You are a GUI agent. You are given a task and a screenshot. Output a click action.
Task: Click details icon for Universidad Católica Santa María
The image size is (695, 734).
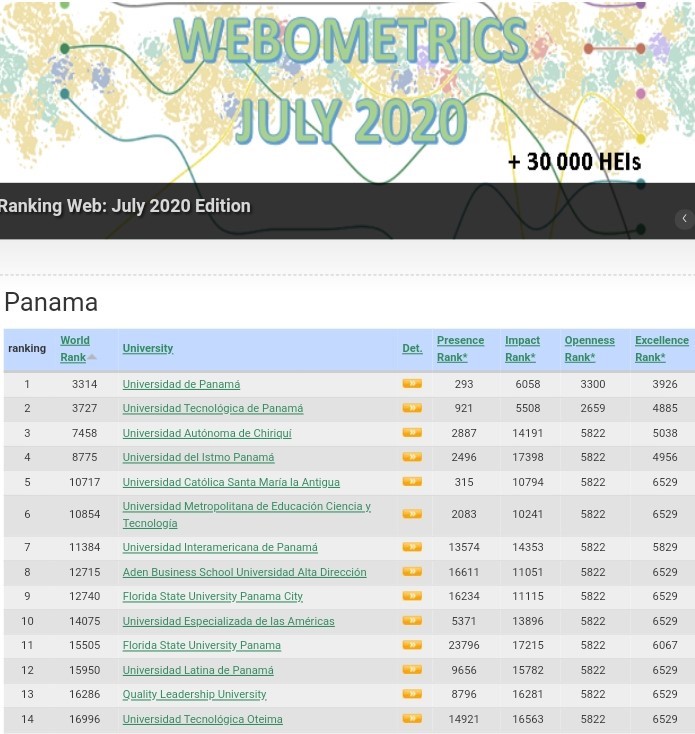point(412,482)
